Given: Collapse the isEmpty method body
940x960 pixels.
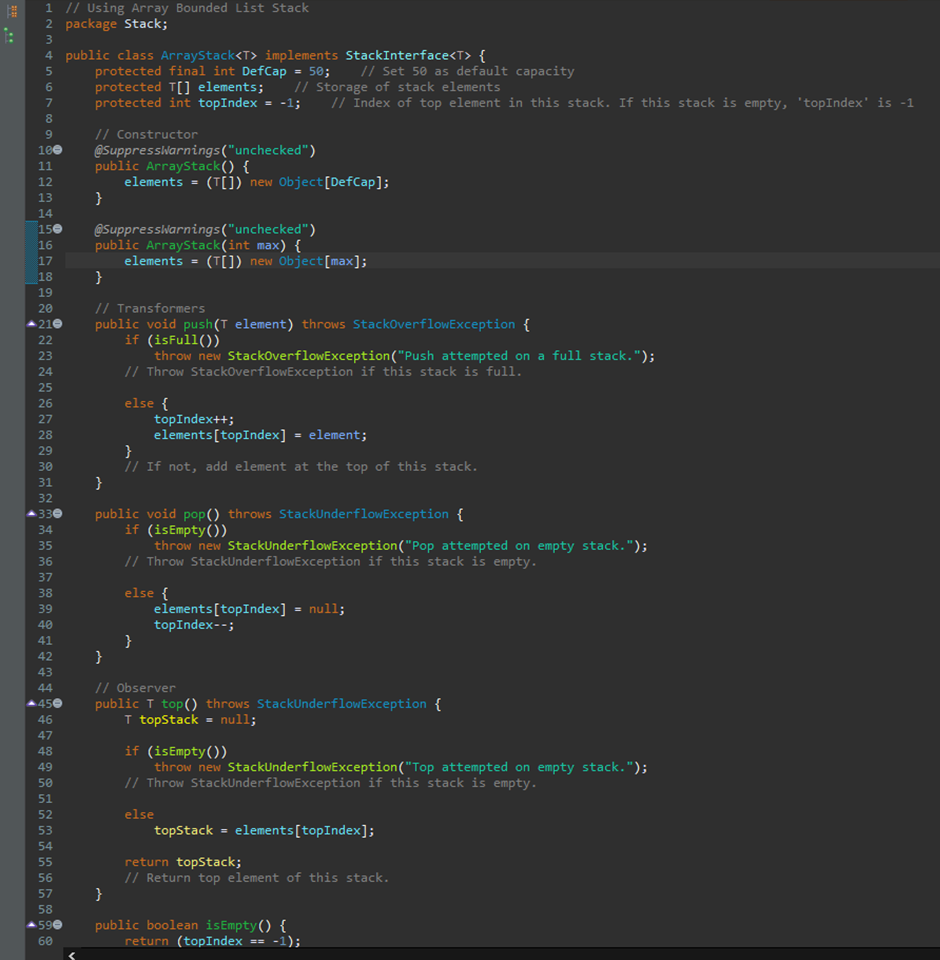Looking at the screenshot, I should tap(57, 925).
